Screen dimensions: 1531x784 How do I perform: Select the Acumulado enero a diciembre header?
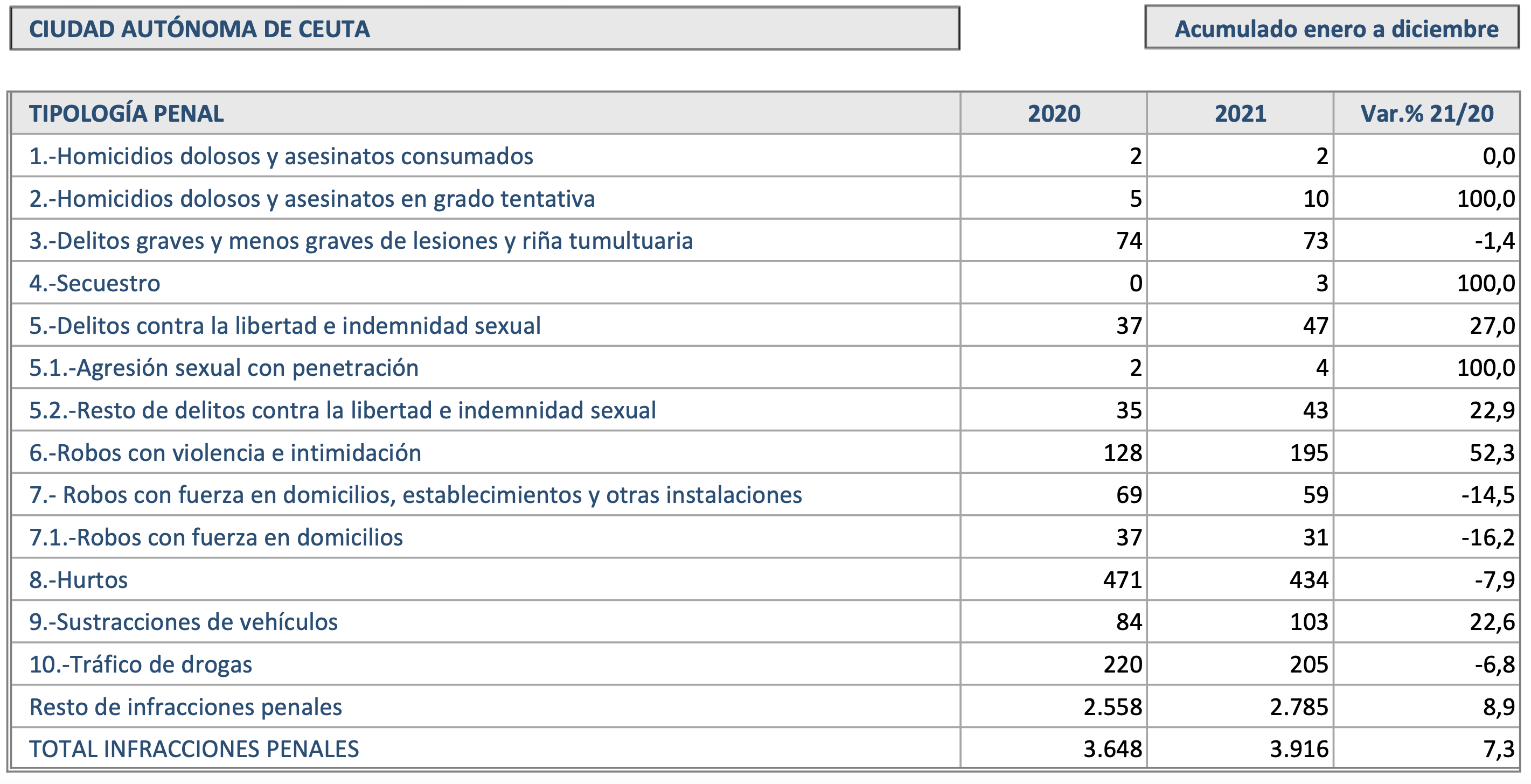pyautogui.click(x=1331, y=29)
